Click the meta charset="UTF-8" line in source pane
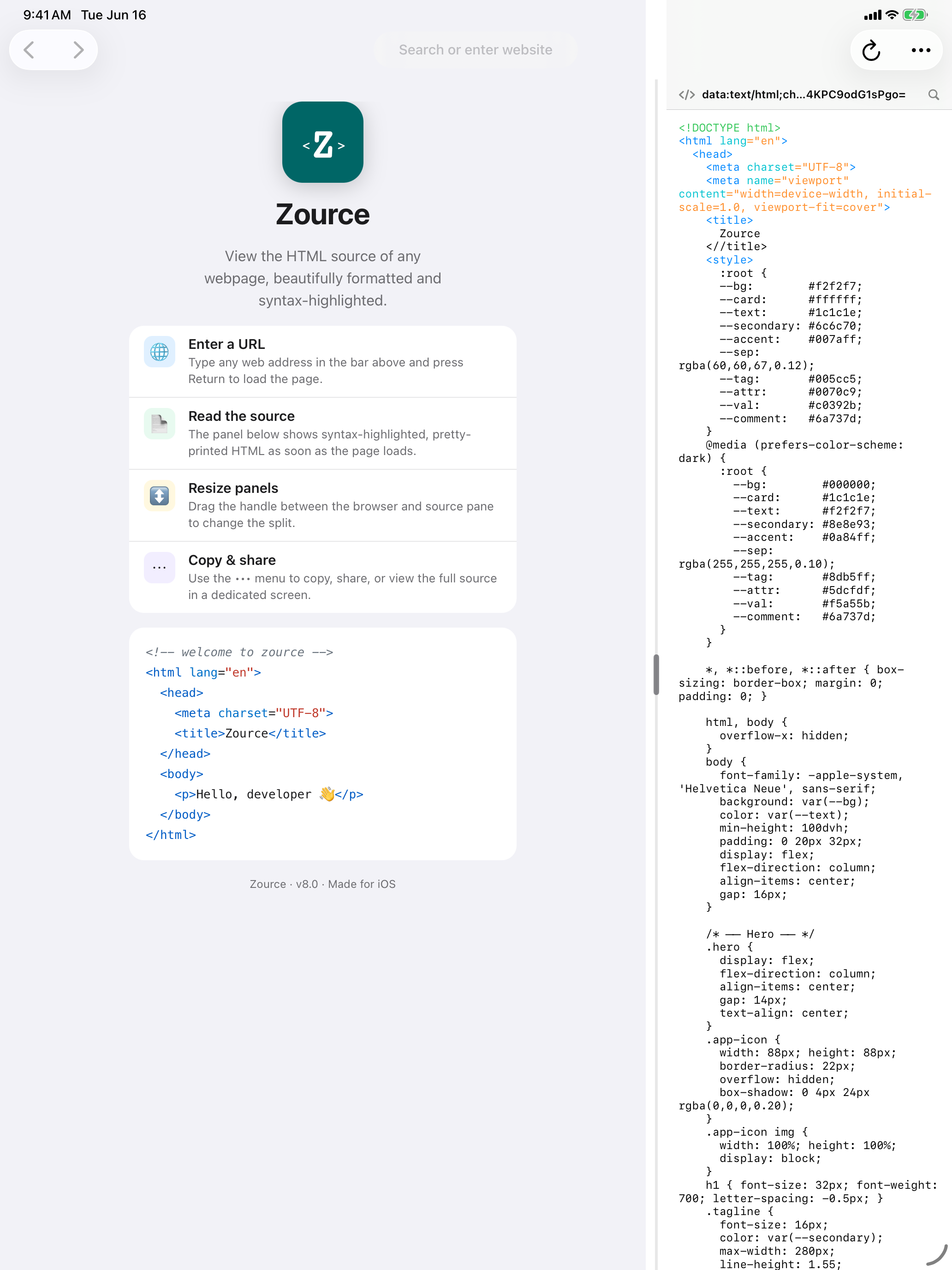 780,167
